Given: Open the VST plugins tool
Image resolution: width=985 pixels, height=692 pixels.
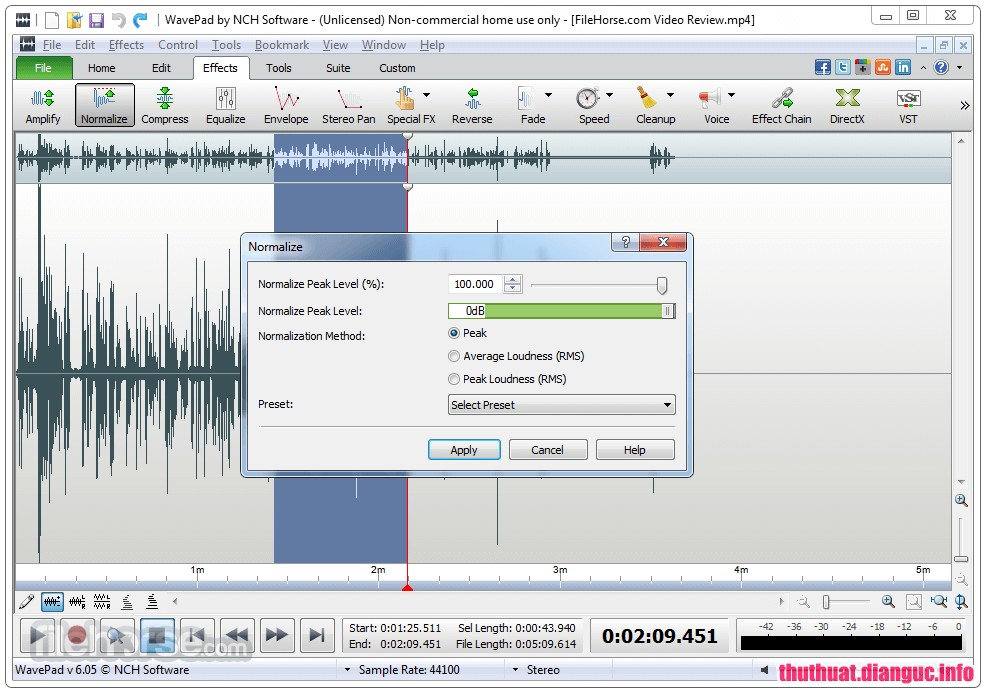Looking at the screenshot, I should (908, 106).
